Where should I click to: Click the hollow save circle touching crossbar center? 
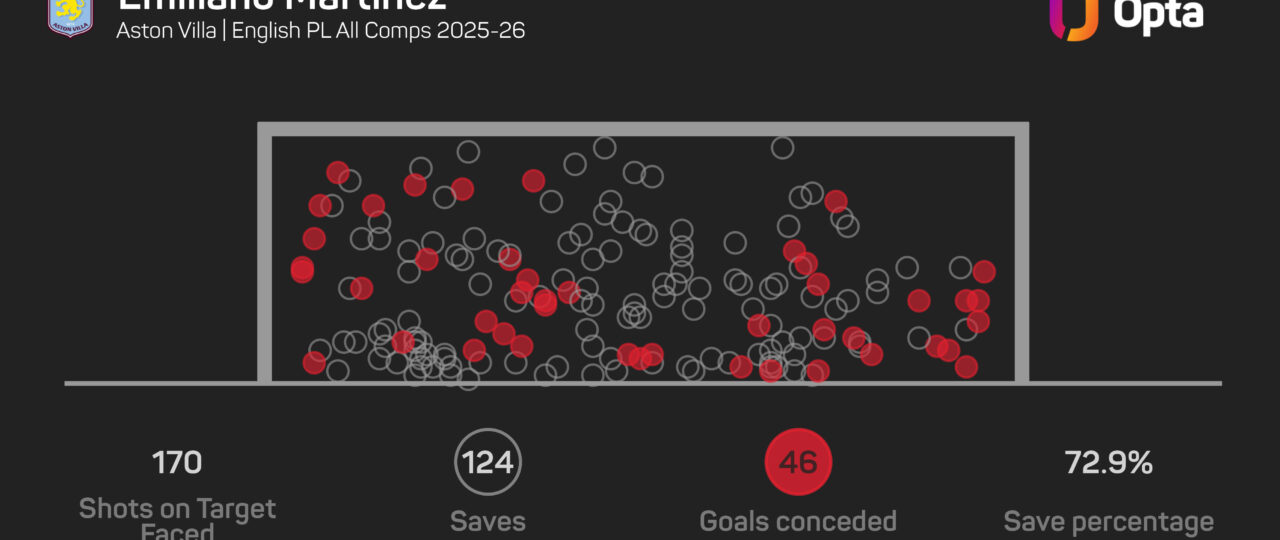pos(604,148)
